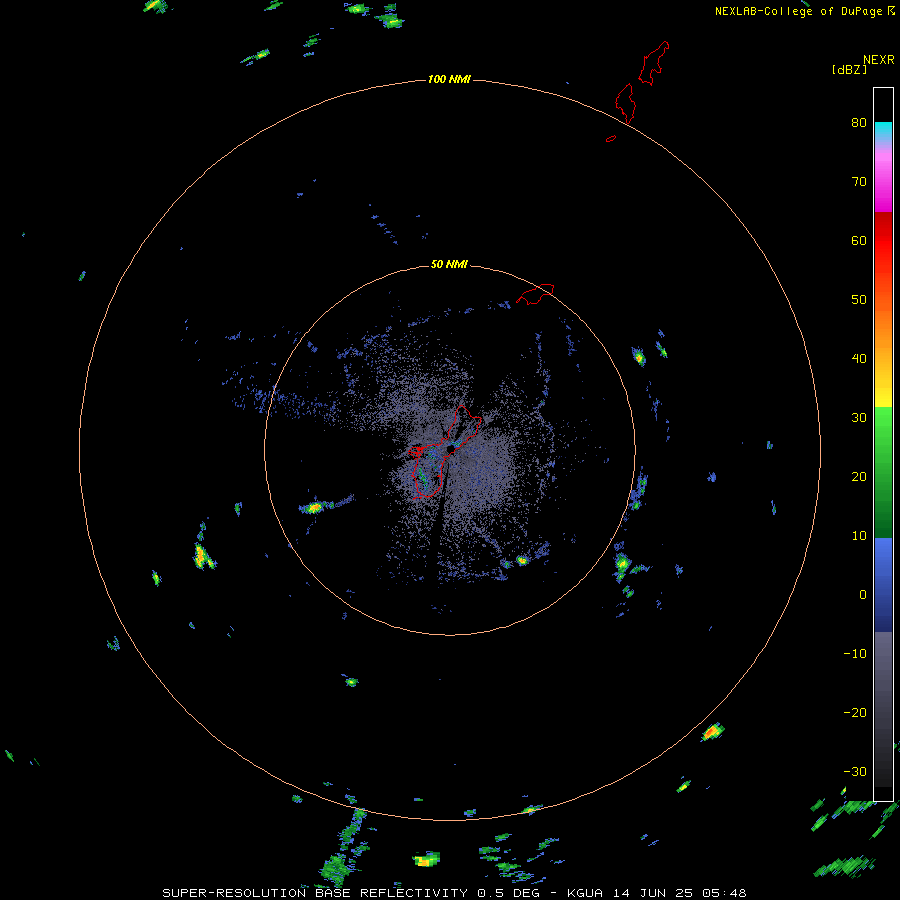Click the 'KGUA' station identifier in the caption

tap(584, 893)
